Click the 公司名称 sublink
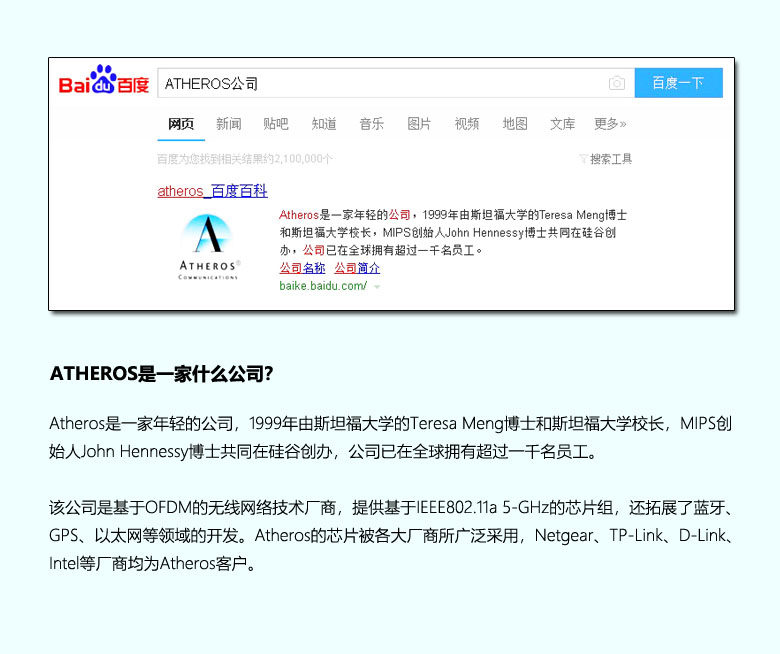 coord(302,268)
